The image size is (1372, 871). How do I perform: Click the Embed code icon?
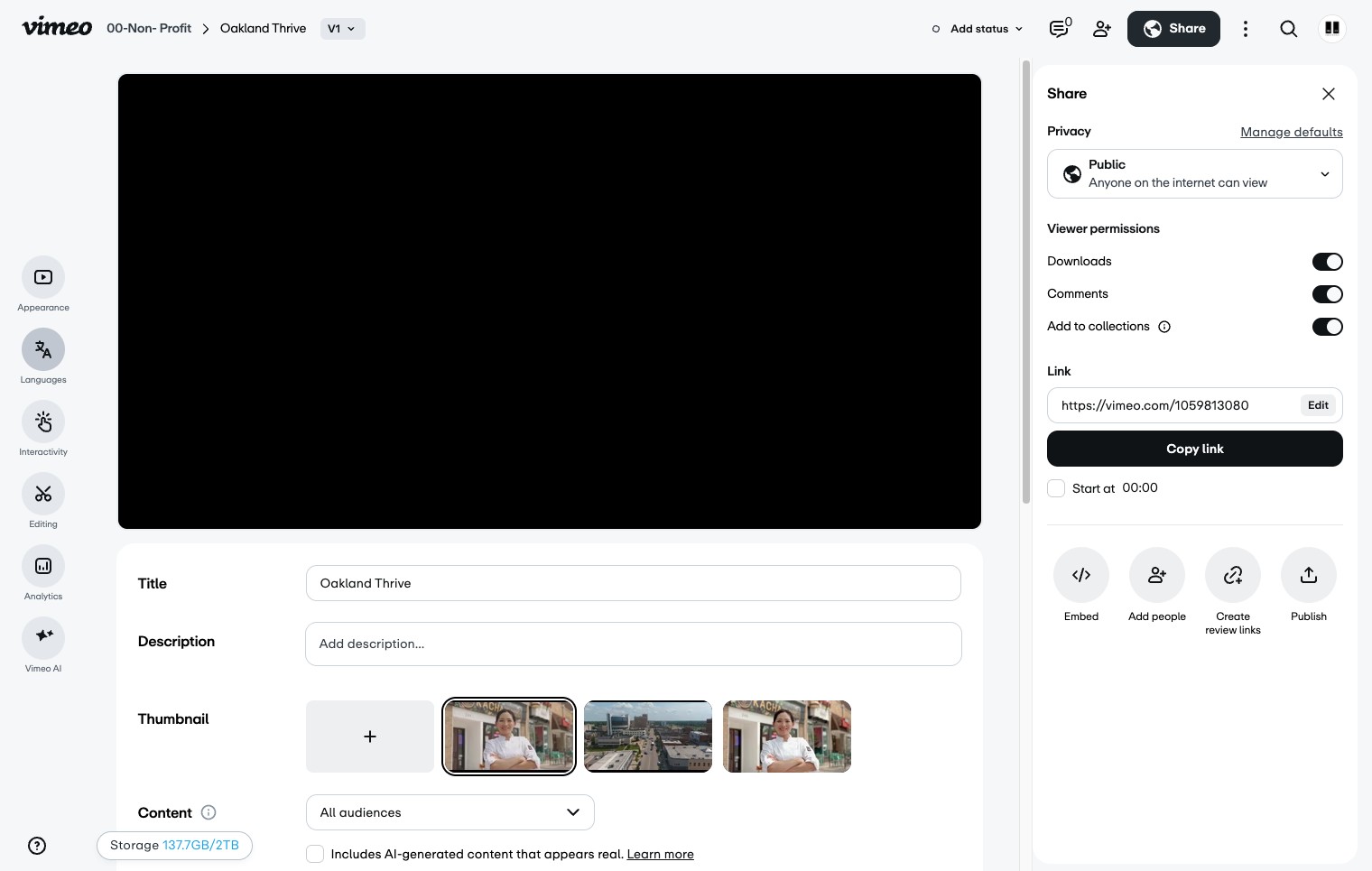pos(1081,575)
